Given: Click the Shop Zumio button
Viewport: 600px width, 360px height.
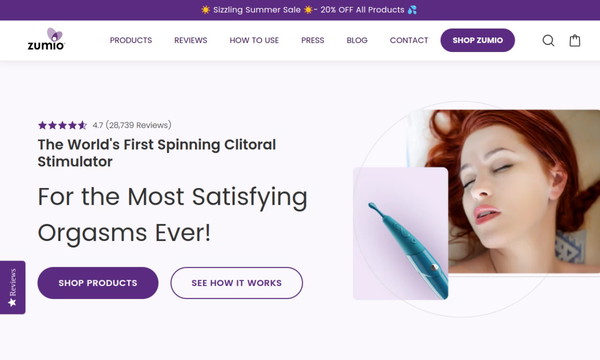Looking at the screenshot, I should [478, 40].
